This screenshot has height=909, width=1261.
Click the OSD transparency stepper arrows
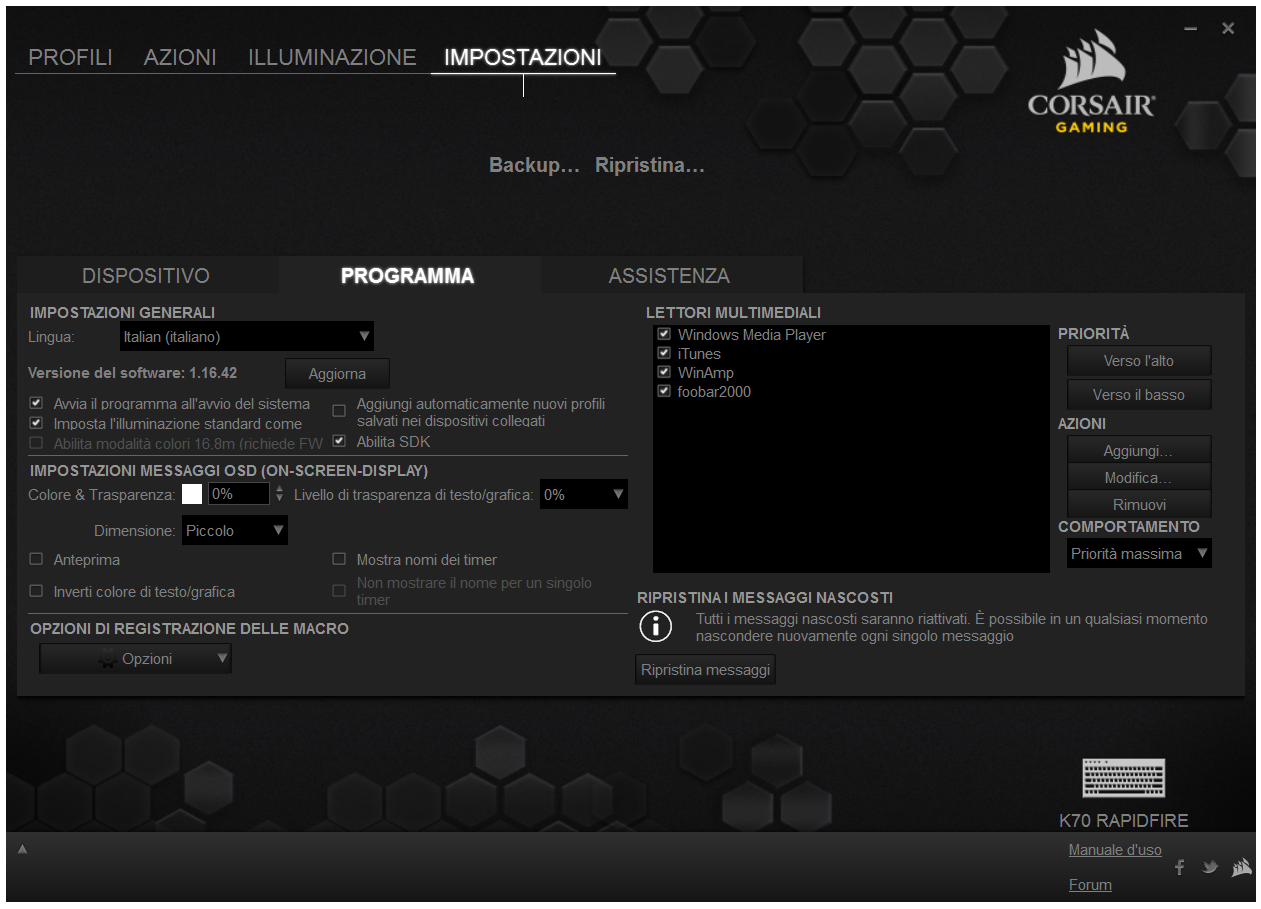[x=280, y=494]
